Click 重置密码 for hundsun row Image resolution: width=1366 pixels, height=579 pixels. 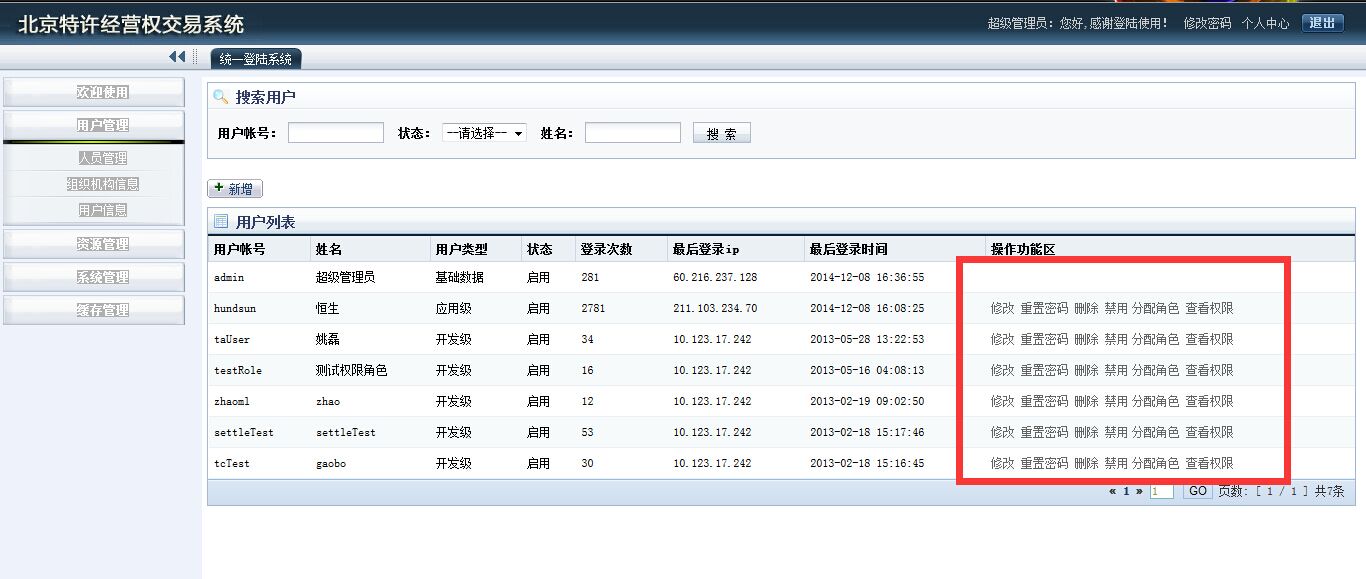1044,308
